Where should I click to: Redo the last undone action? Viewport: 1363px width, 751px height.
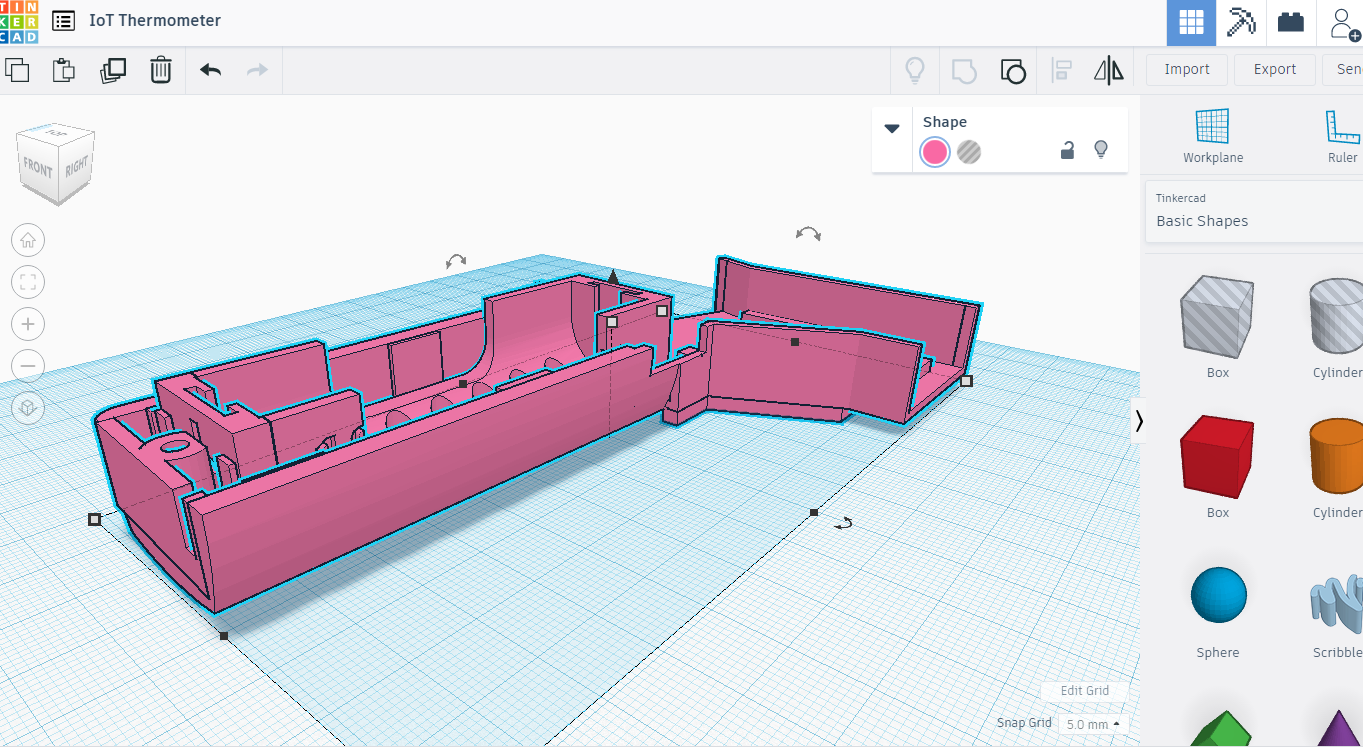257,70
